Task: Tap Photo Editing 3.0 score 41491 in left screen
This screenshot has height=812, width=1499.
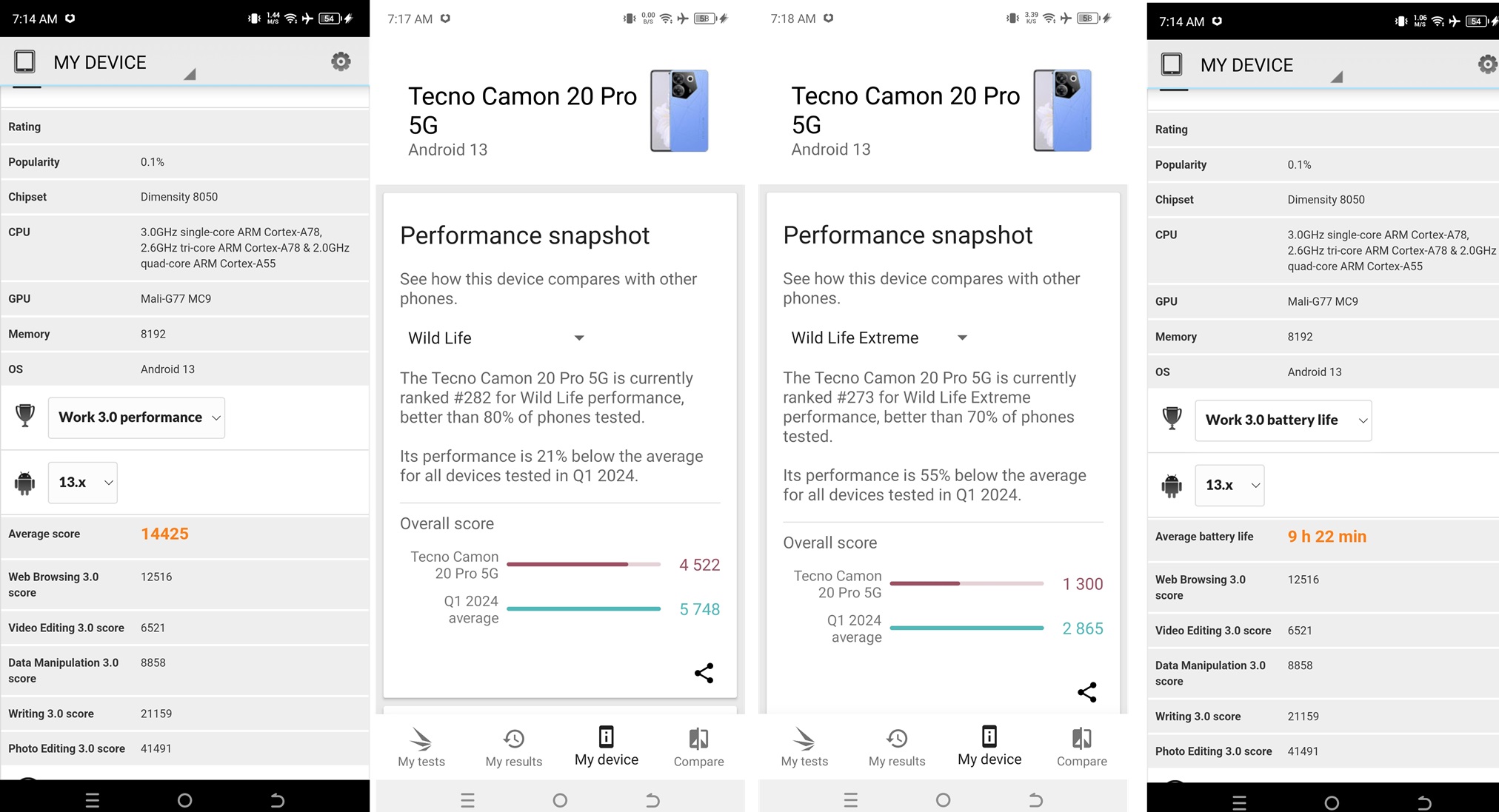Action: click(185, 748)
